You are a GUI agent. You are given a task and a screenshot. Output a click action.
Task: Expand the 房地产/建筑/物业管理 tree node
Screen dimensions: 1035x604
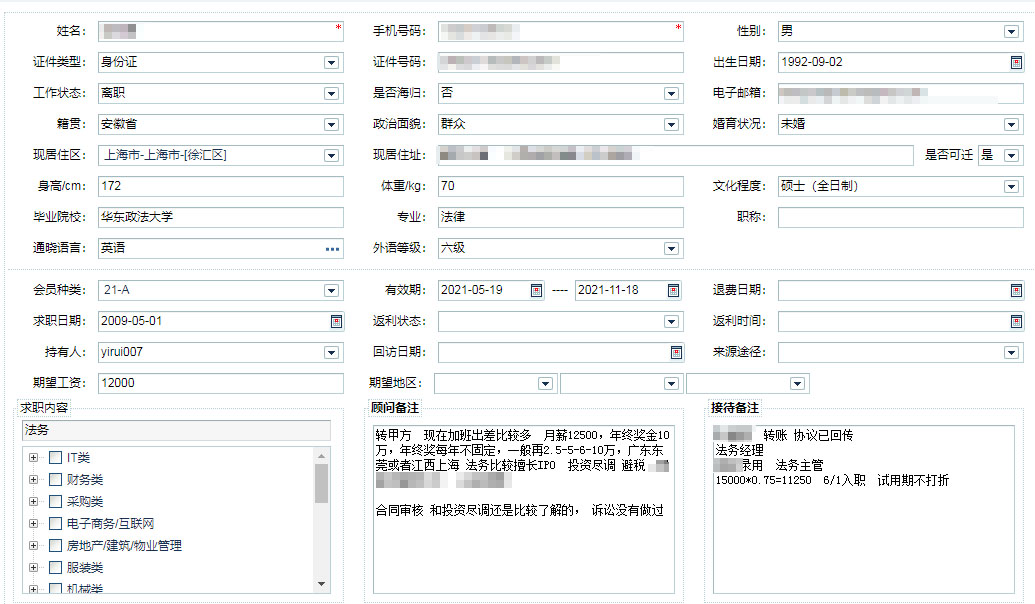point(33,545)
